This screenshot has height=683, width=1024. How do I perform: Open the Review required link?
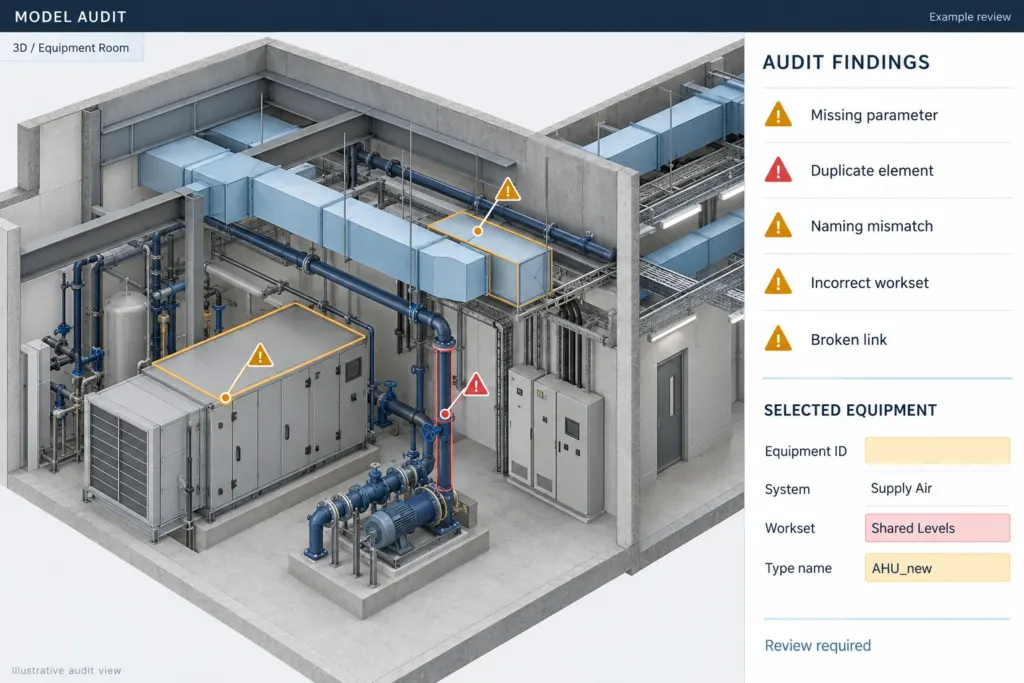coord(818,646)
